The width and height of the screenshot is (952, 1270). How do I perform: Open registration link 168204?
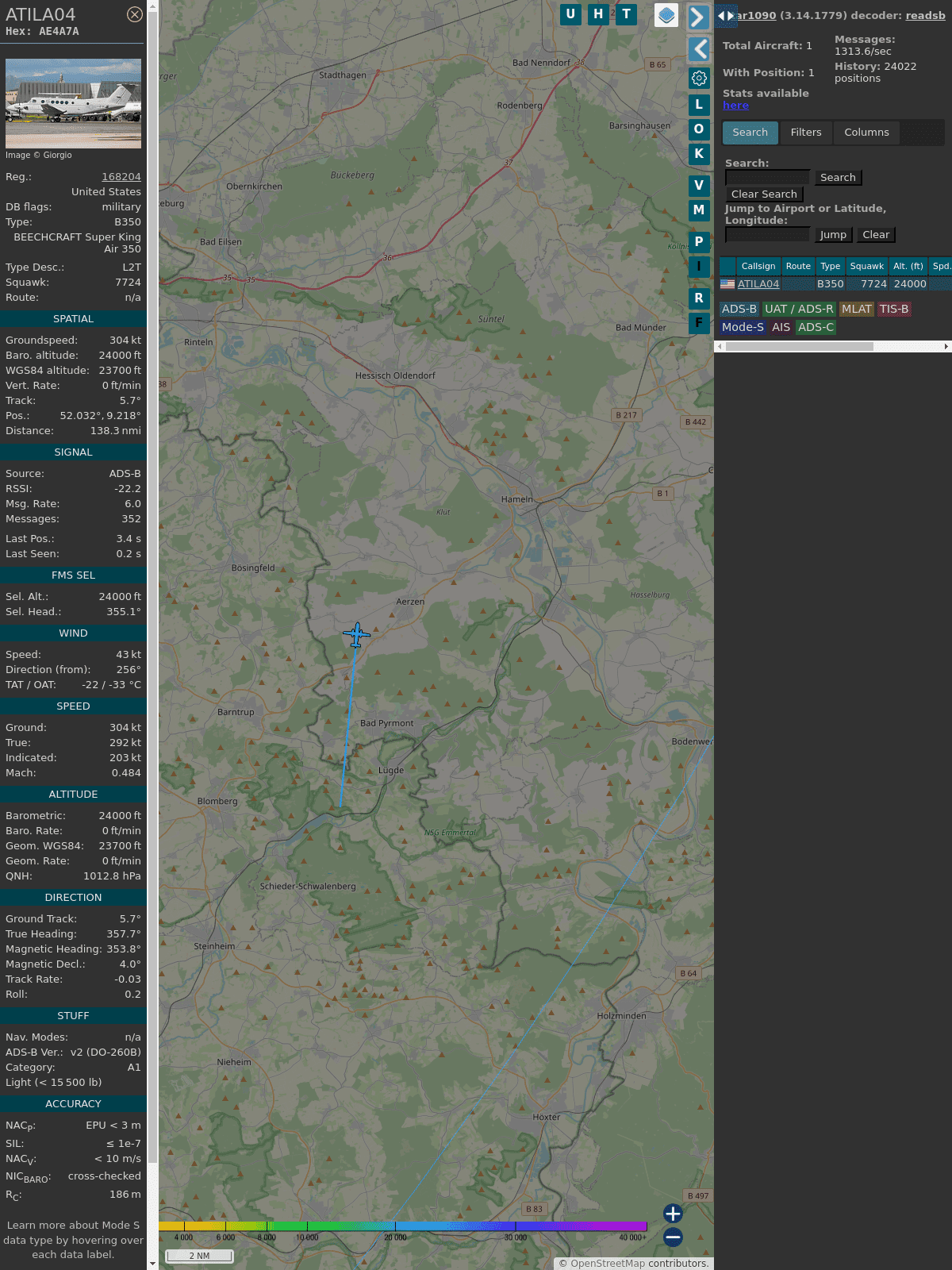pyautogui.click(x=121, y=177)
